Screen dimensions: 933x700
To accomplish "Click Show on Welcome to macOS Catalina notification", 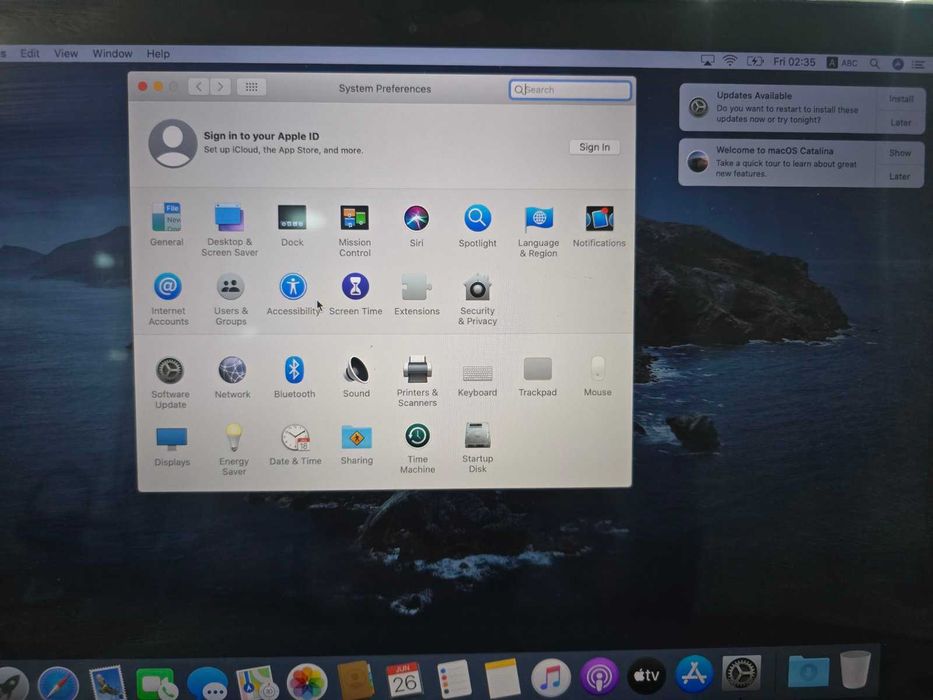I will click(900, 153).
